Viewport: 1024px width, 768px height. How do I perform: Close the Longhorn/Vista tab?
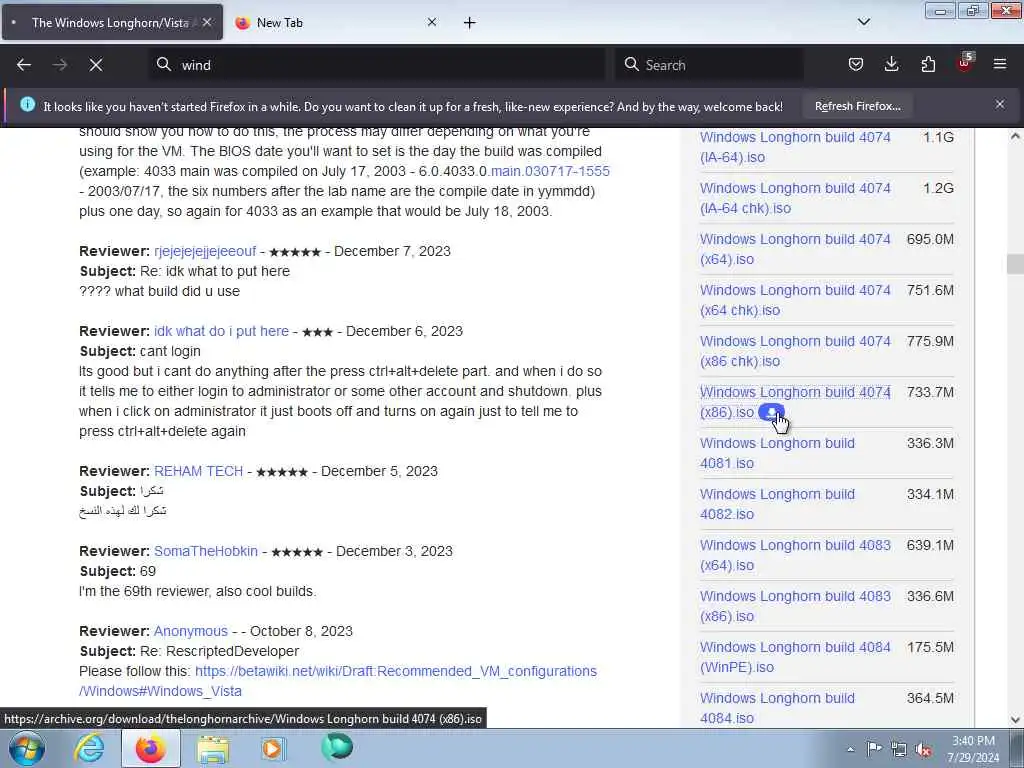point(207,22)
